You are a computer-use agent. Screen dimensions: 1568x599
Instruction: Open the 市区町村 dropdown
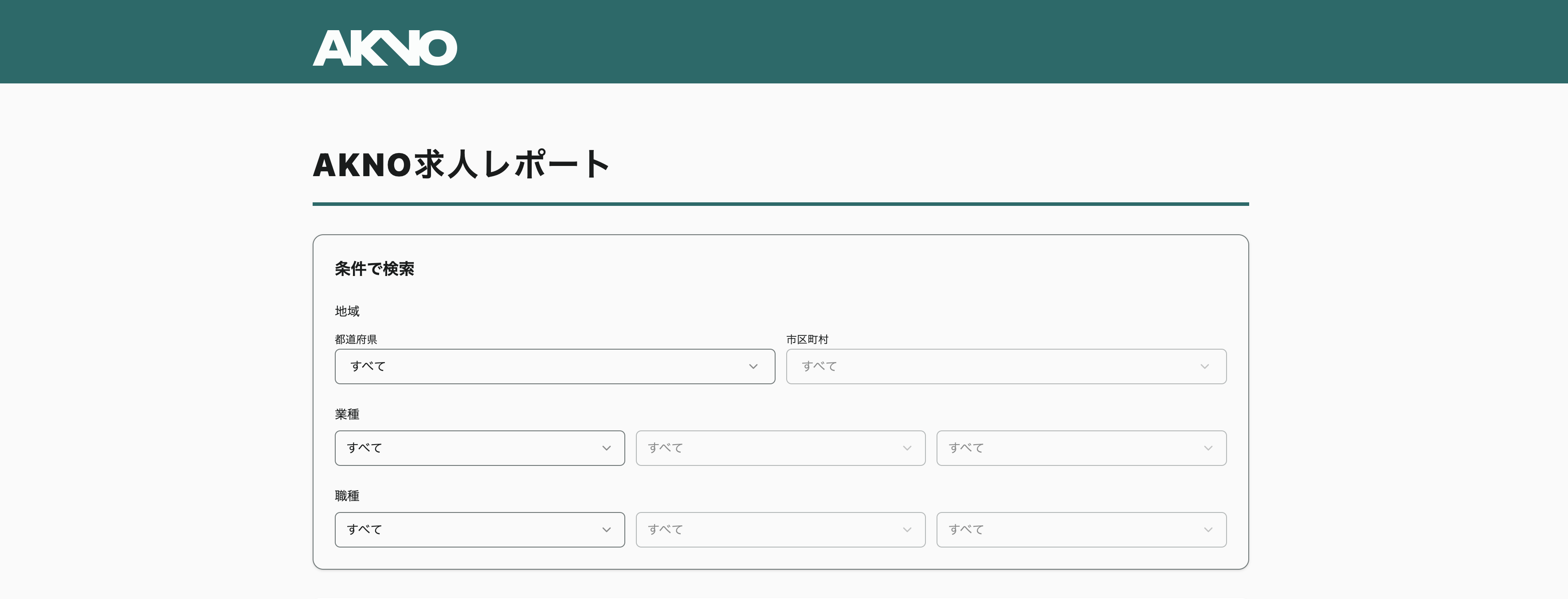pos(1006,366)
